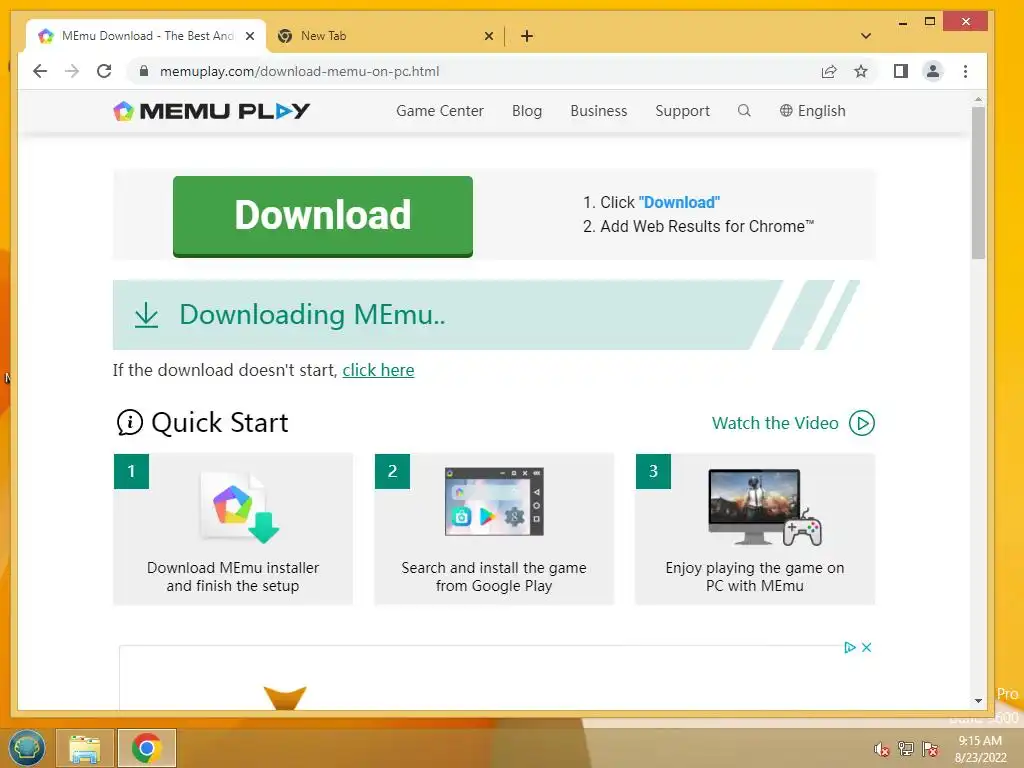Open the Blog menu item
The height and width of the screenshot is (768, 1024).
click(x=527, y=111)
